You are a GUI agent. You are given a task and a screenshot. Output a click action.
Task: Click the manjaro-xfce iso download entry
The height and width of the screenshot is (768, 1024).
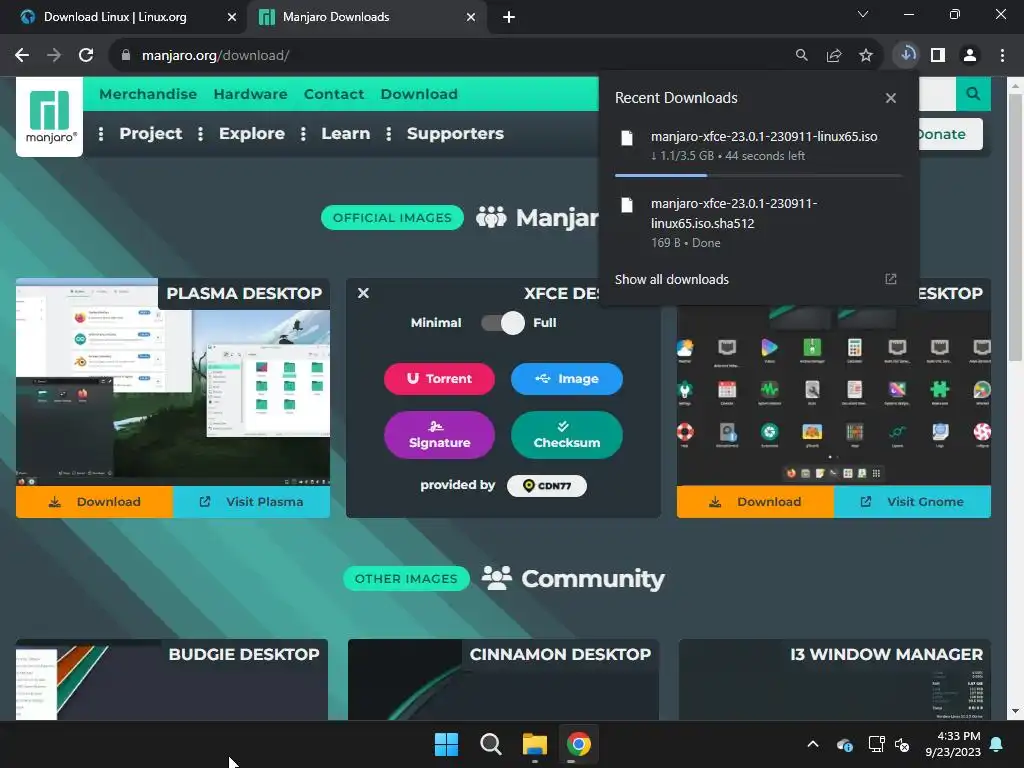(x=758, y=146)
